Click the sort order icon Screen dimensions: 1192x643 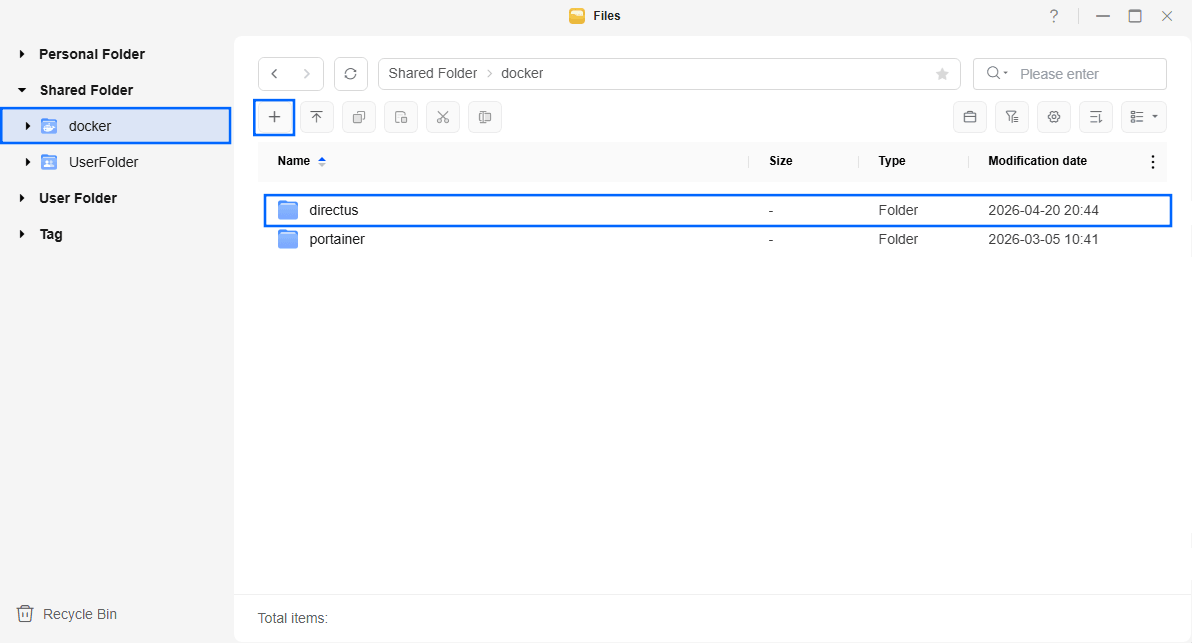(x=1095, y=117)
